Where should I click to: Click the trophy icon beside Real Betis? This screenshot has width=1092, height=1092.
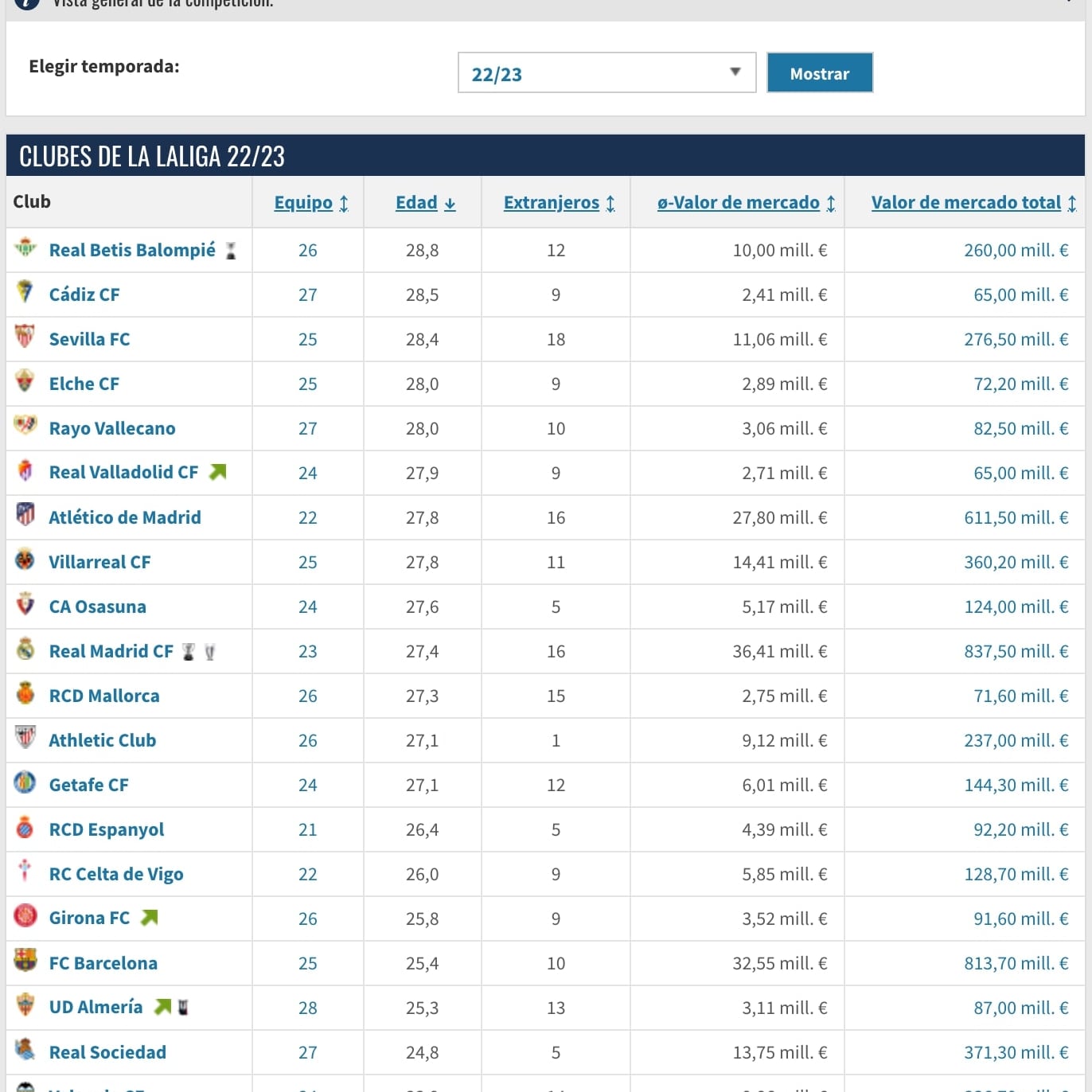[231, 251]
